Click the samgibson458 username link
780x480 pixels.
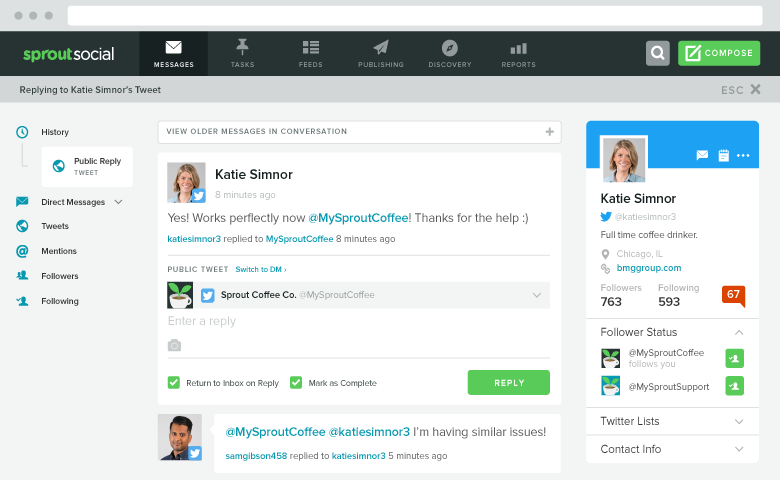[x=256, y=456]
